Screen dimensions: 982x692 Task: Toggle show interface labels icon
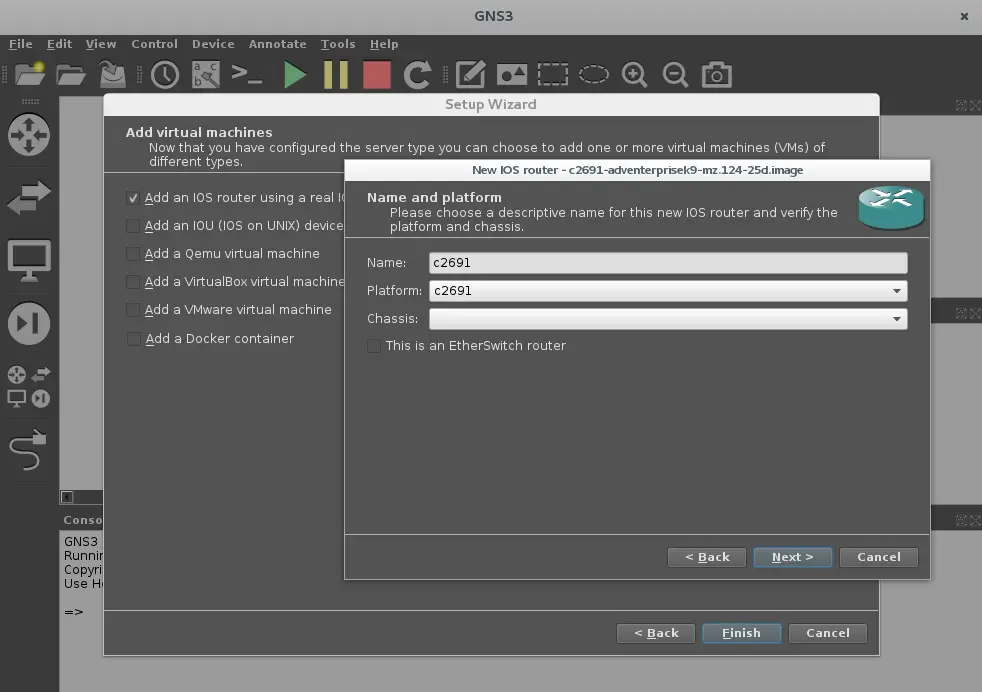(206, 75)
